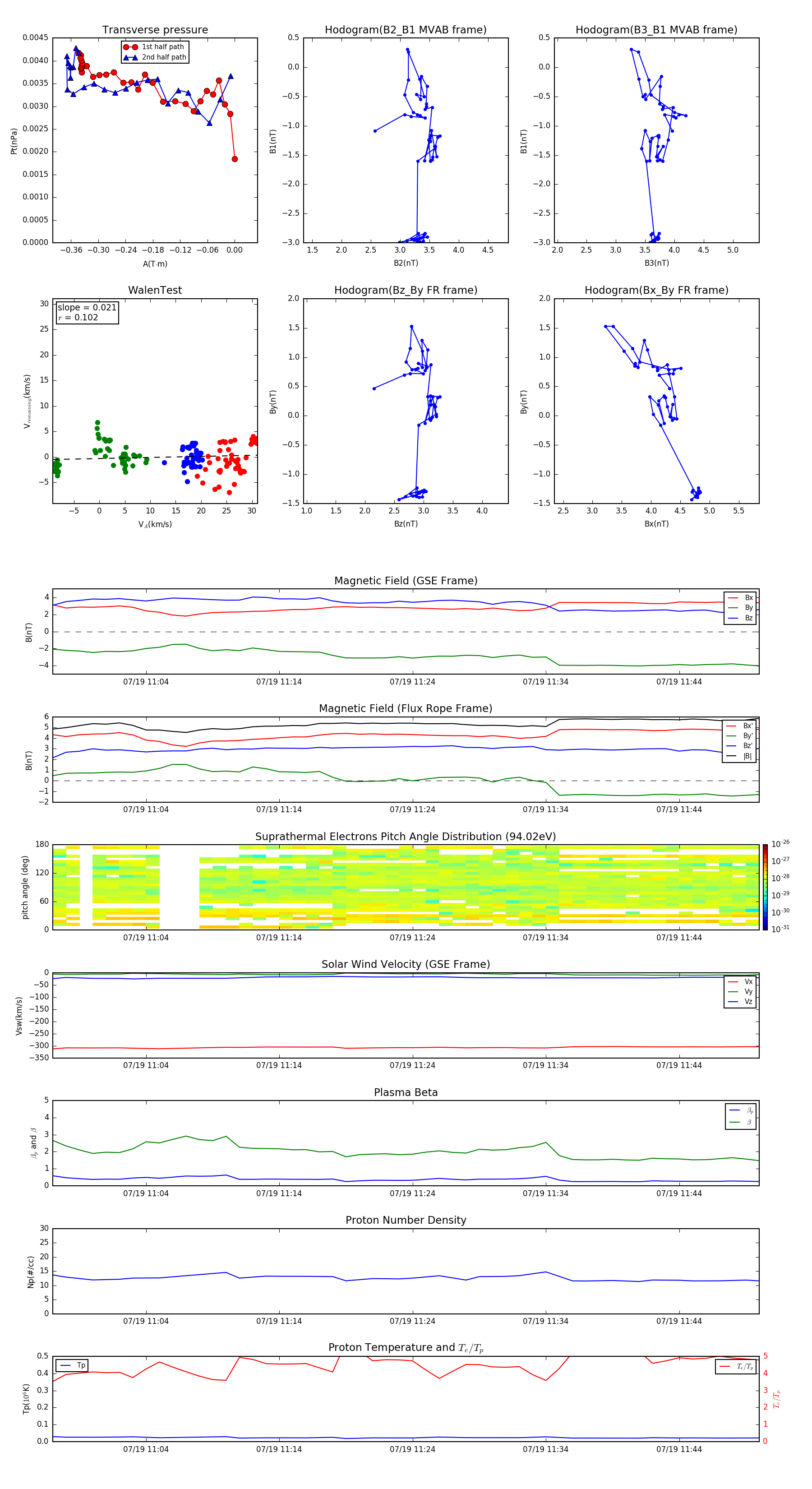Click the '07/19 11:34' tick under plasma beta
Screen dimensions: 812x1489
tap(545, 1193)
